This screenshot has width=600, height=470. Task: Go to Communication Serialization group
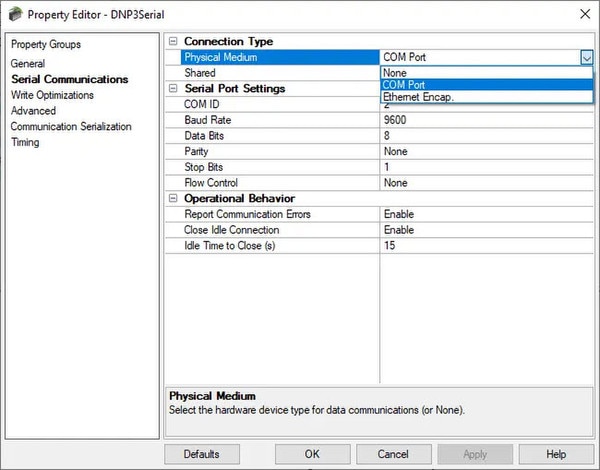(x=71, y=126)
